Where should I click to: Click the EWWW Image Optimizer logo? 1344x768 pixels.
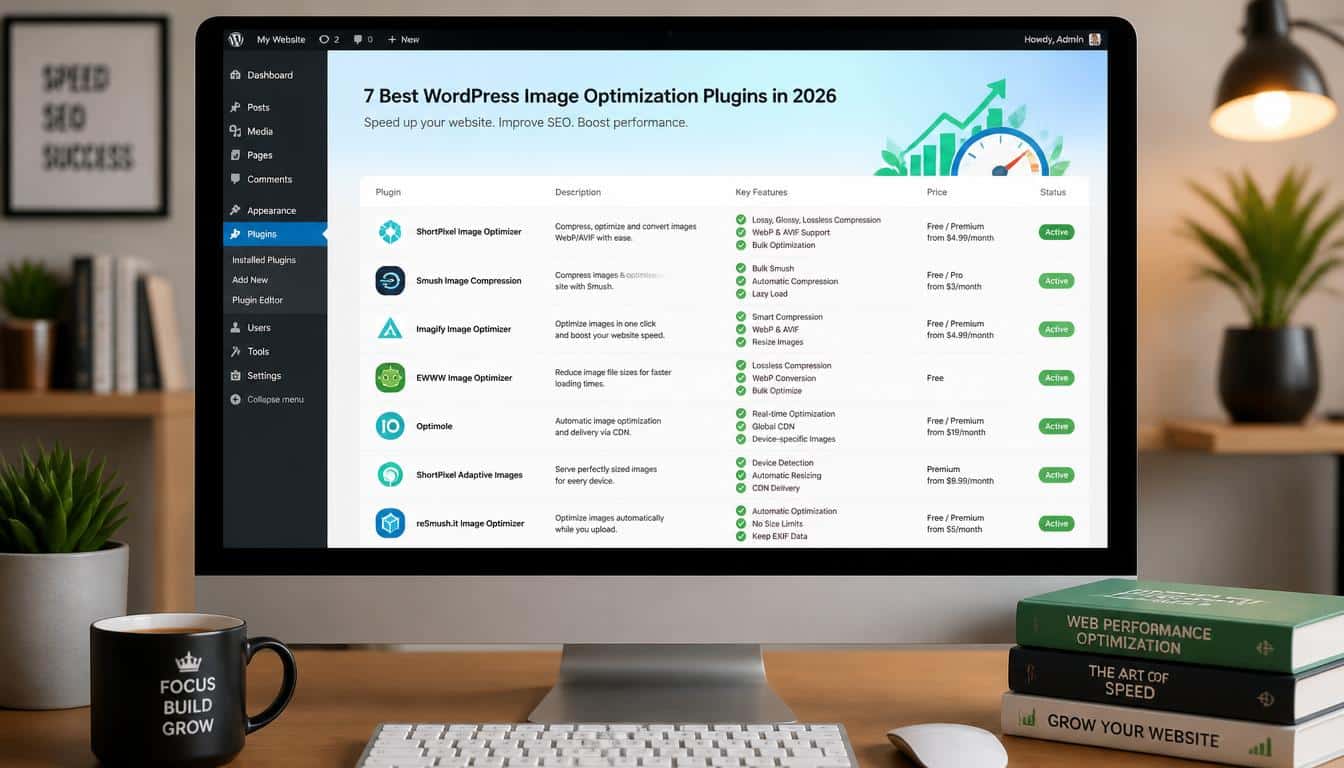coord(390,377)
